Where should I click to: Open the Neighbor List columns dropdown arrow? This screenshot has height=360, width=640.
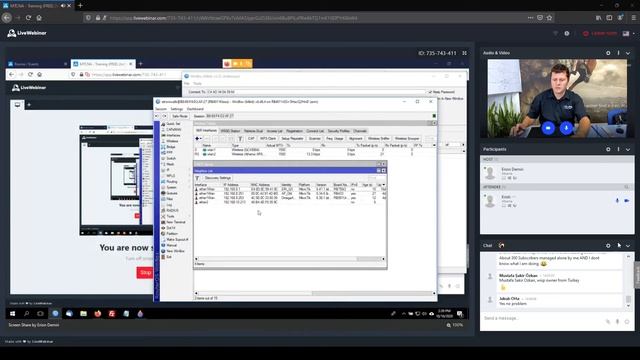coord(384,185)
